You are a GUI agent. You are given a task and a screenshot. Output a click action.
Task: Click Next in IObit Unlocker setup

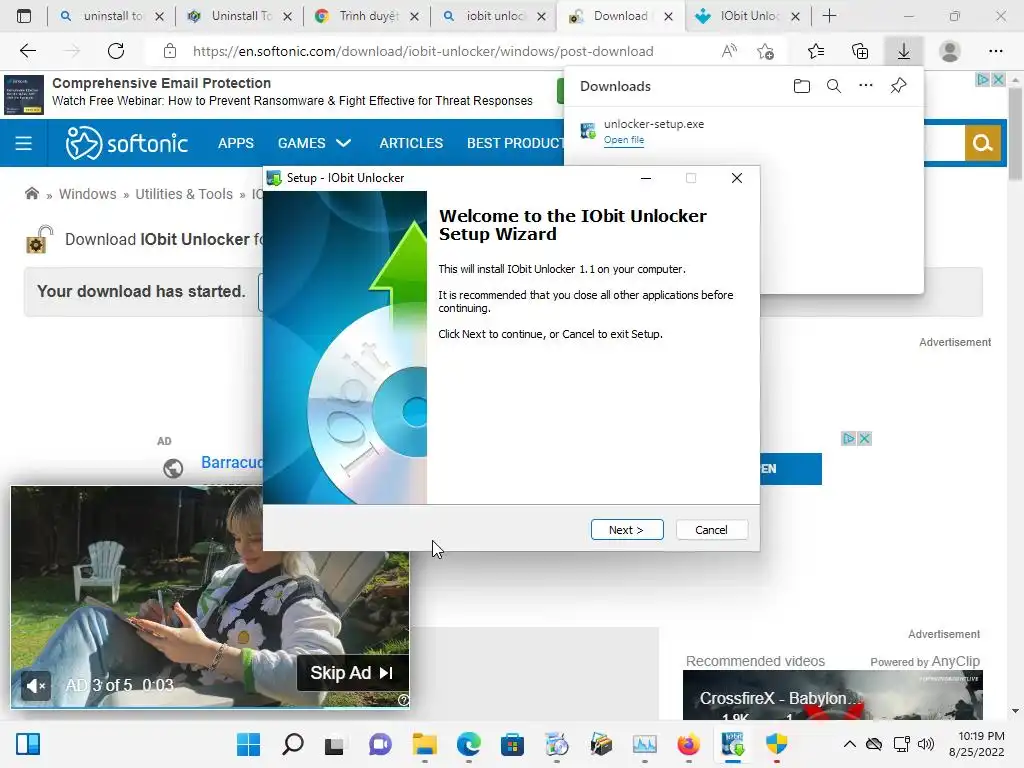coord(627,530)
